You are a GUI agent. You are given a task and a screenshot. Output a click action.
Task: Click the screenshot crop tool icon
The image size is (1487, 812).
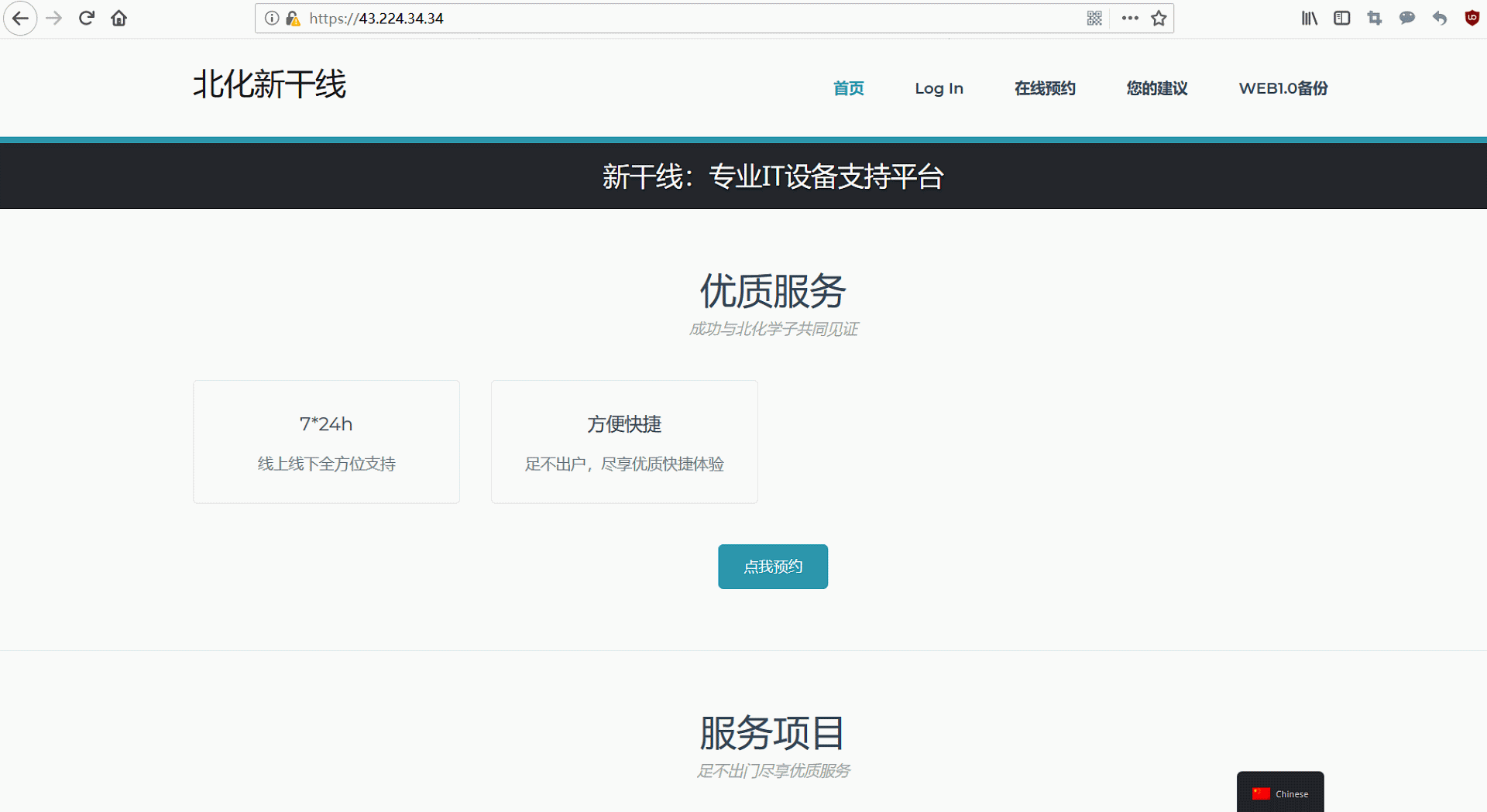1374,19
